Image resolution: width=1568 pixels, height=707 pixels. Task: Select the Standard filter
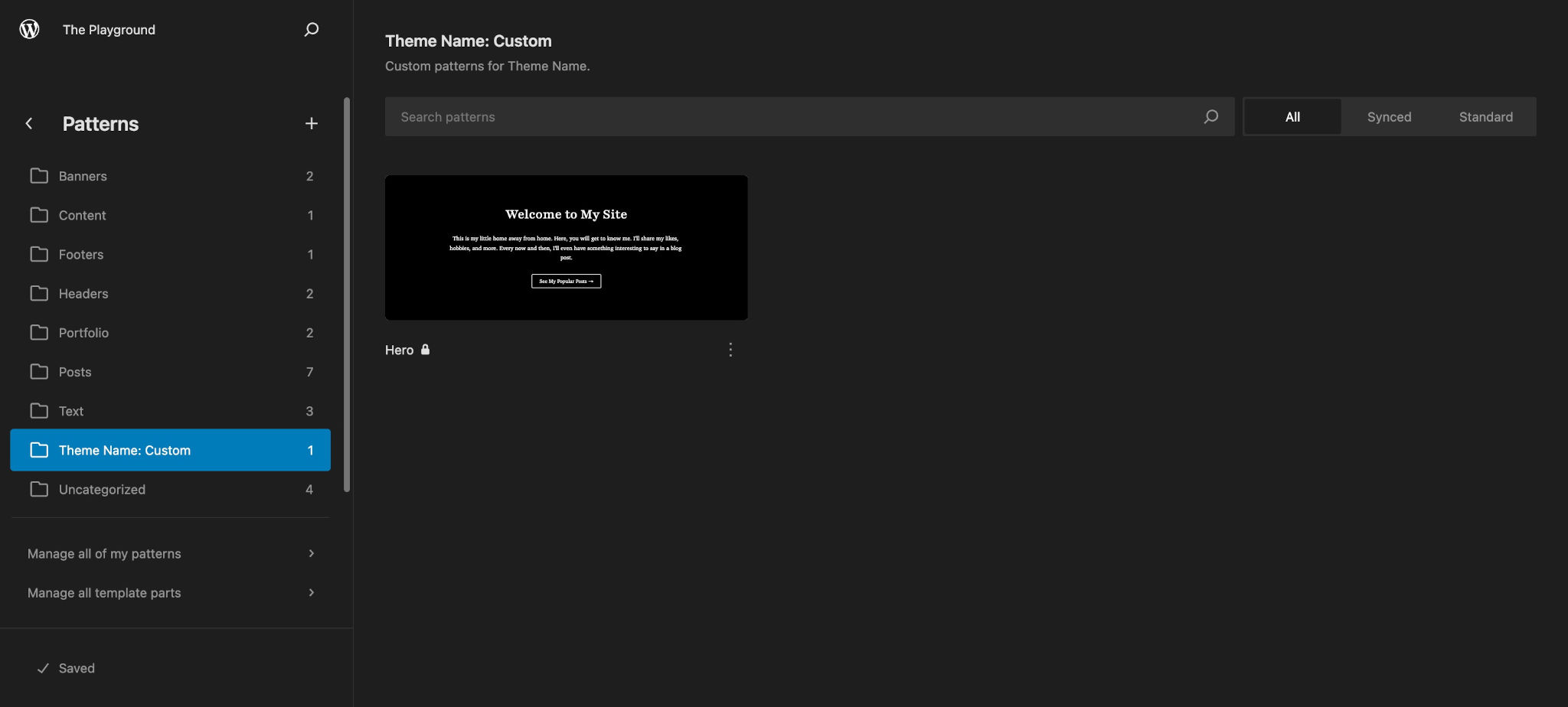pos(1485,116)
